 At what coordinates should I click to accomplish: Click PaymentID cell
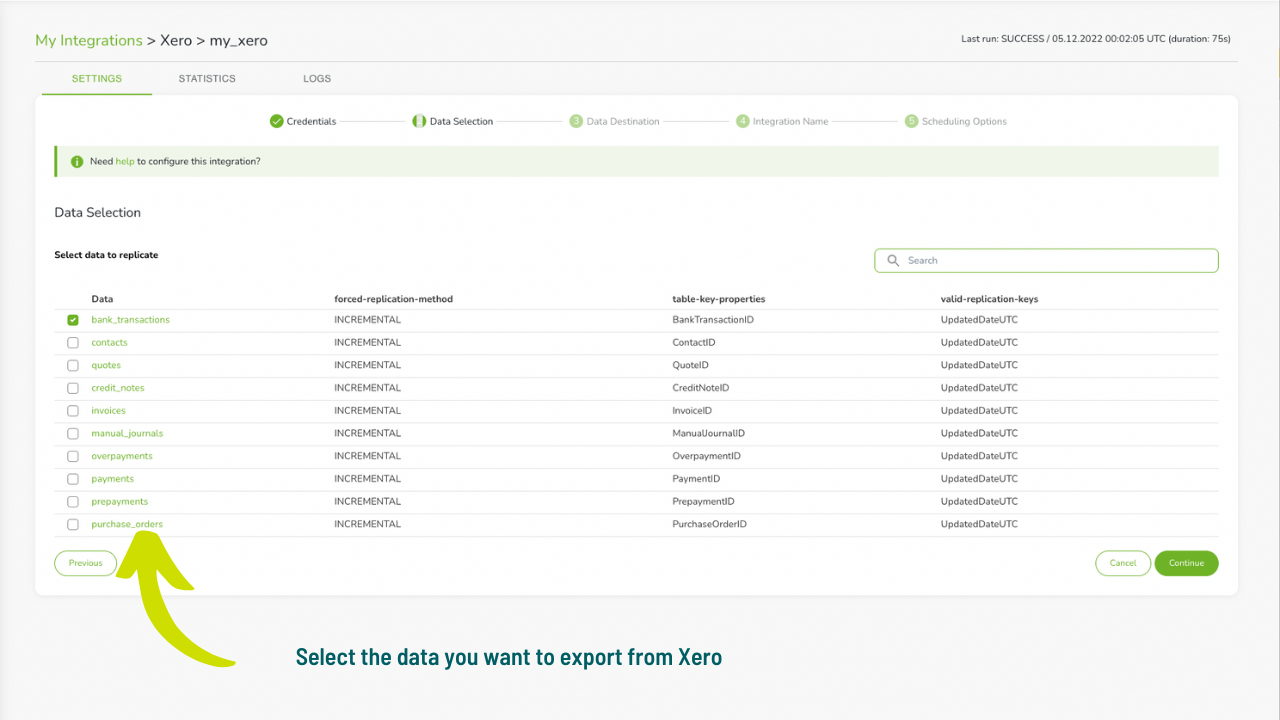click(696, 479)
